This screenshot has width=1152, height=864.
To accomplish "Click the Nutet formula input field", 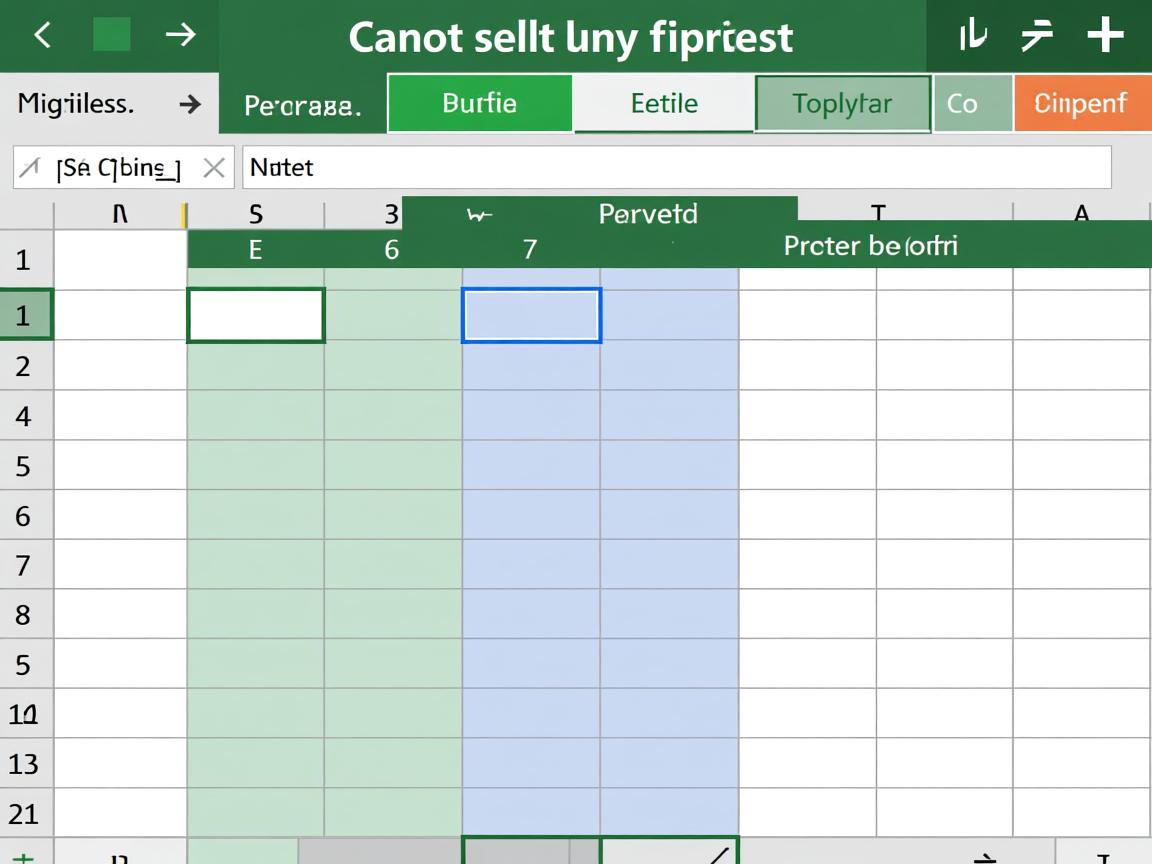I will click(676, 168).
